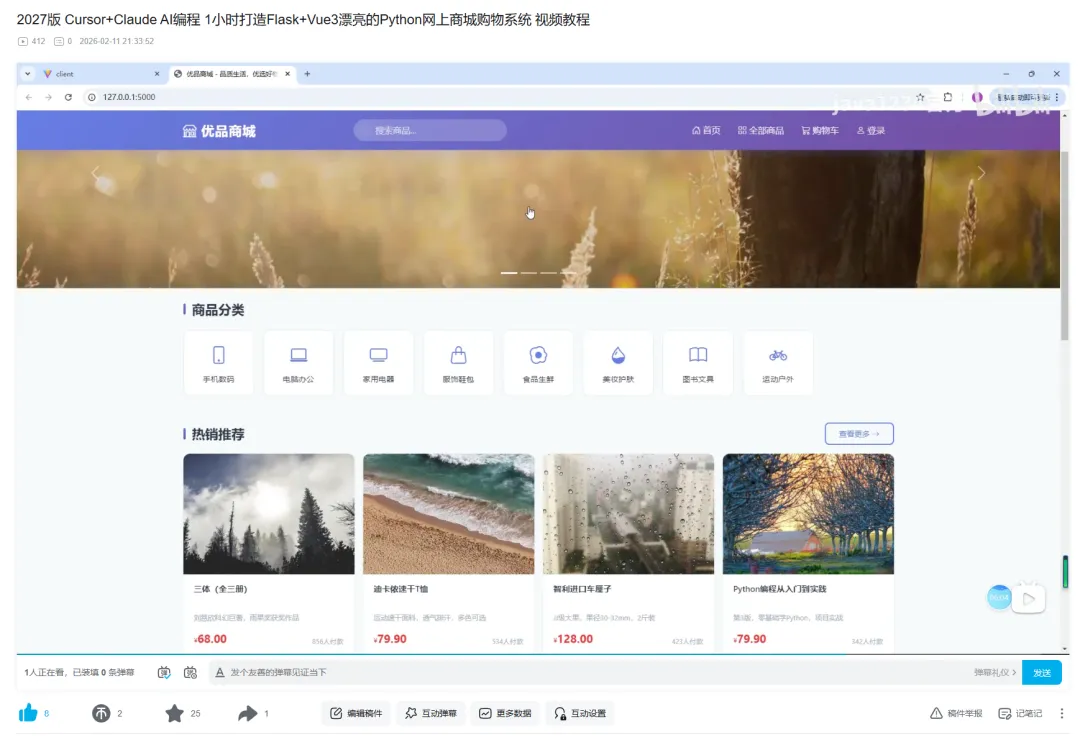Open the danmaku font style option
The height and width of the screenshot is (737, 1080).
[x=220, y=672]
